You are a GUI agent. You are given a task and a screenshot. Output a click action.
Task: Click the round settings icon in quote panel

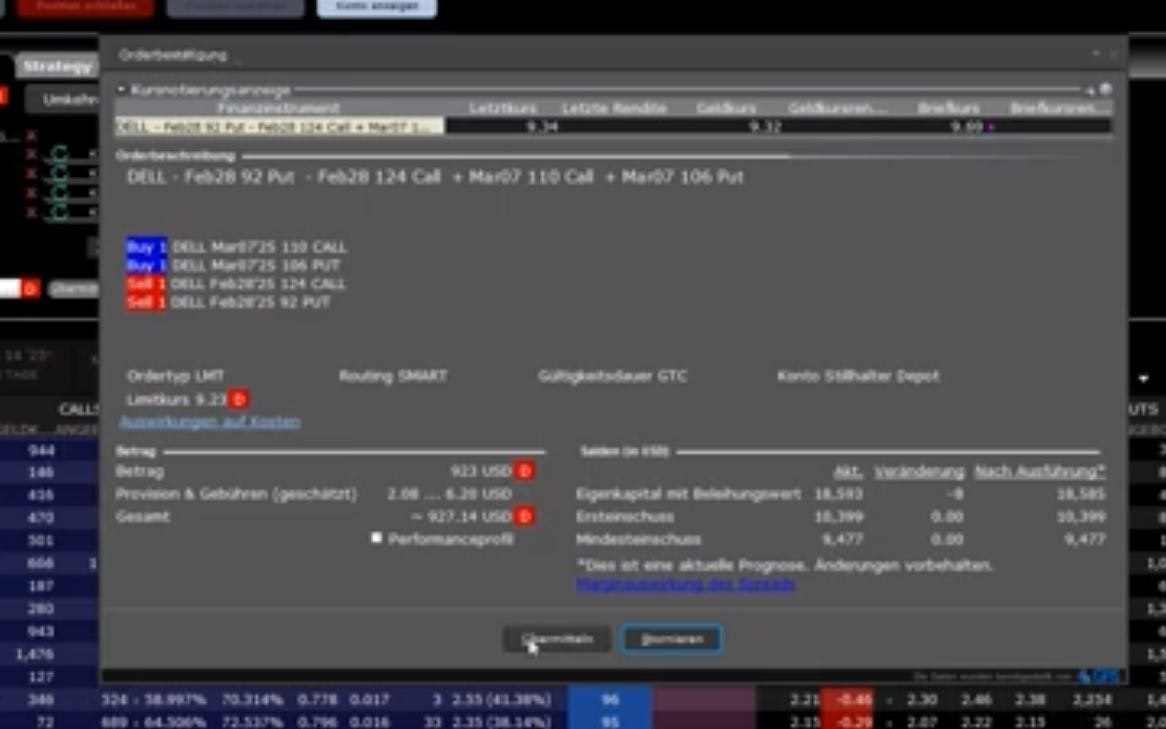1106,90
